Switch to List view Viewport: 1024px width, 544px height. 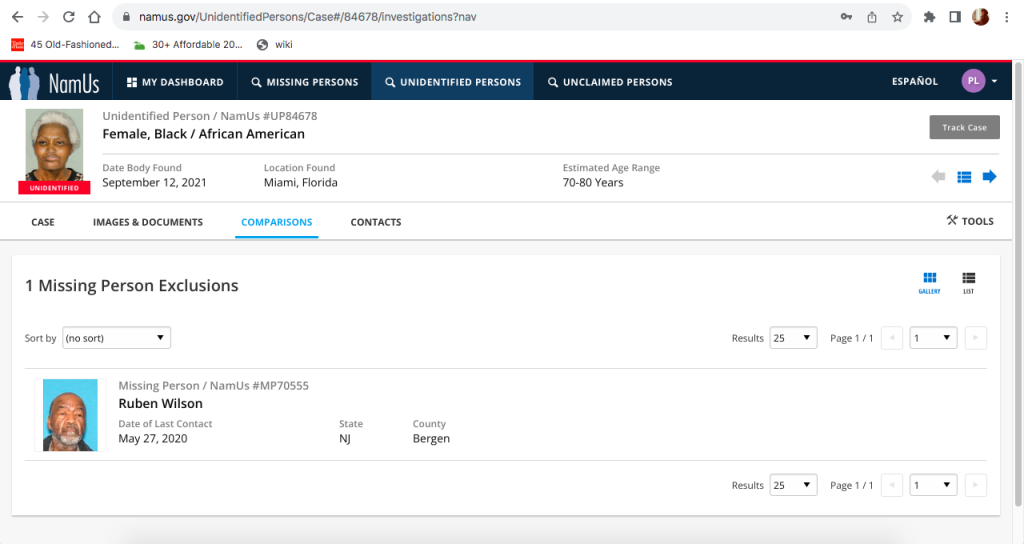[968, 283]
